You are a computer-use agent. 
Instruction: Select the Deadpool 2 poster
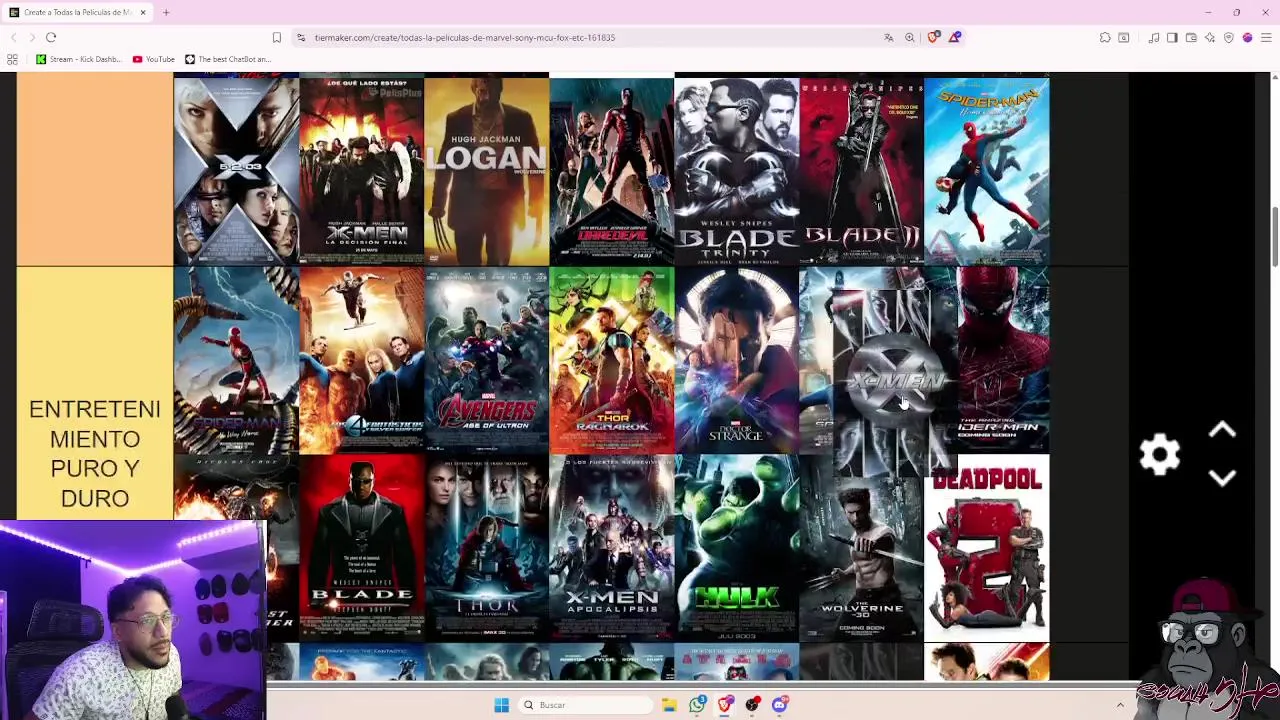[x=986, y=547]
